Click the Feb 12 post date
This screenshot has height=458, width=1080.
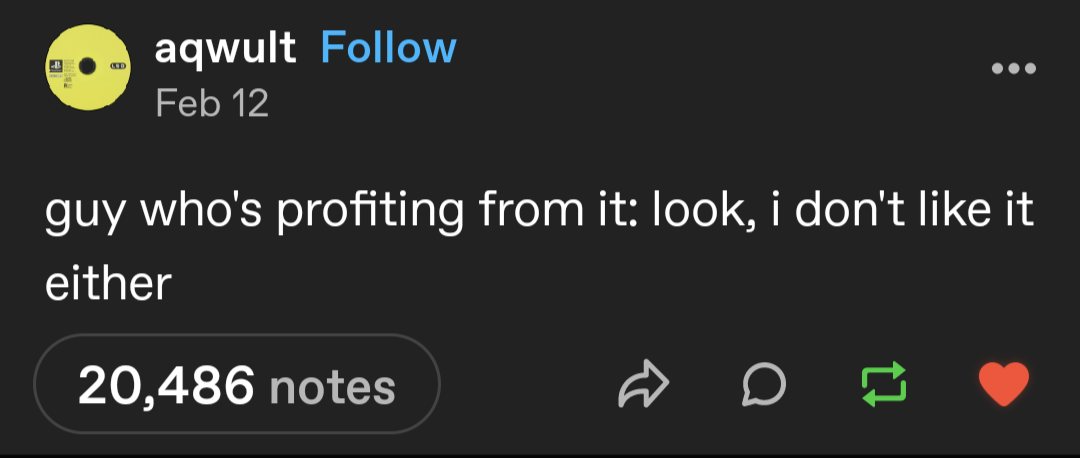[212, 102]
